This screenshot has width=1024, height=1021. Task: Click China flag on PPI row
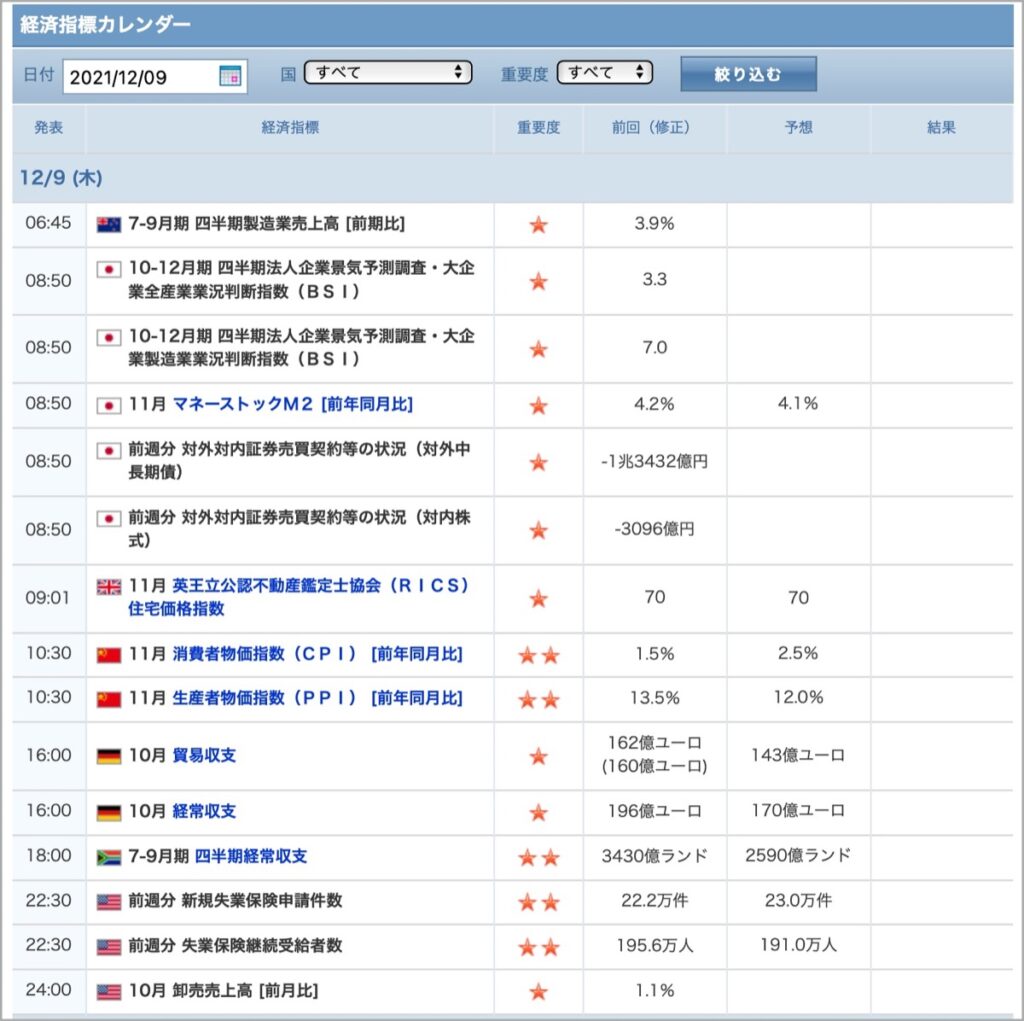(x=108, y=700)
